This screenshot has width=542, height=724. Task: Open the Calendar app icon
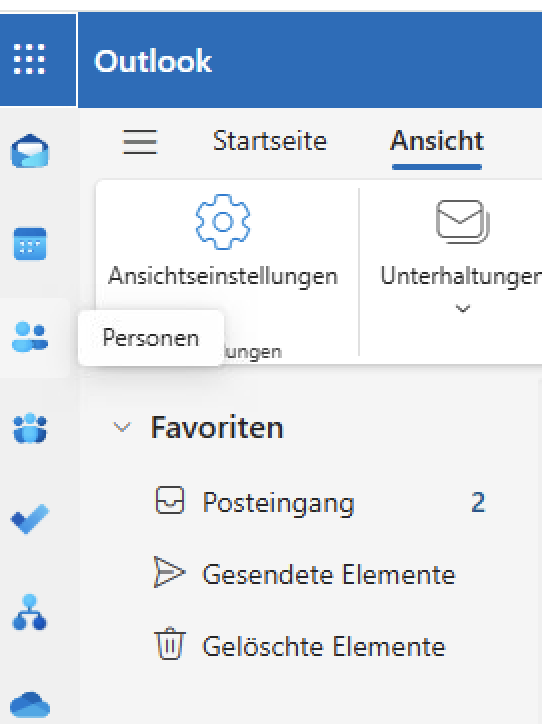pos(30,243)
